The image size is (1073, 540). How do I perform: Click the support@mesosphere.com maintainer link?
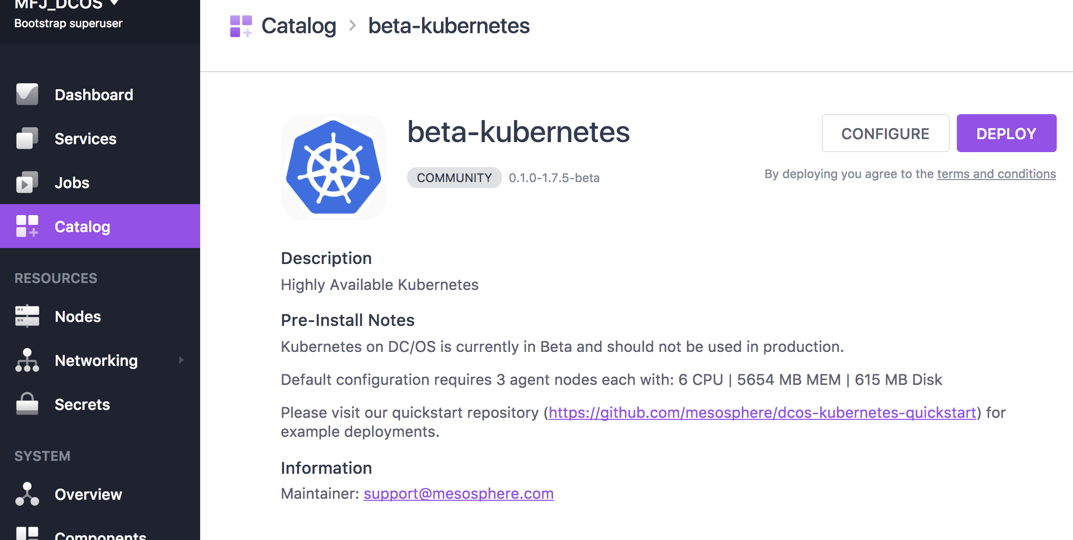click(x=458, y=493)
